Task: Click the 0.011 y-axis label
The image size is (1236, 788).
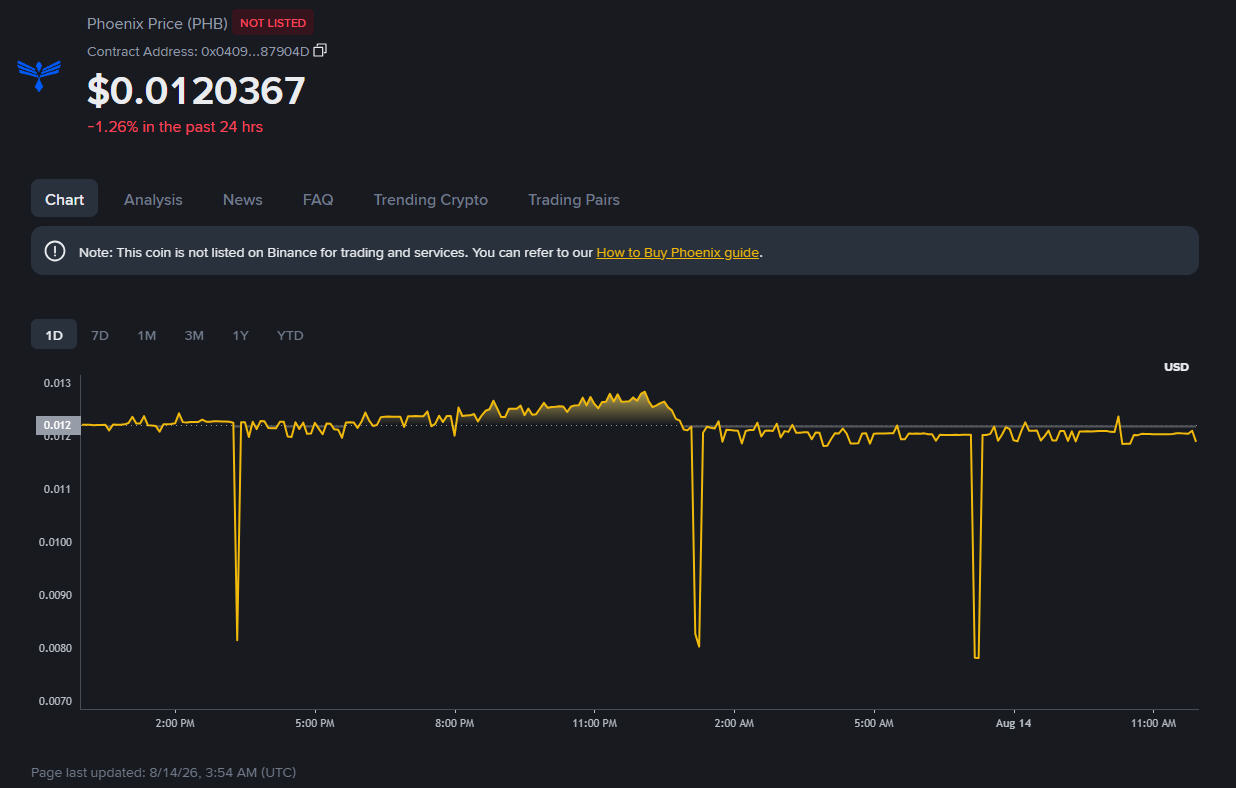Action: pos(56,489)
